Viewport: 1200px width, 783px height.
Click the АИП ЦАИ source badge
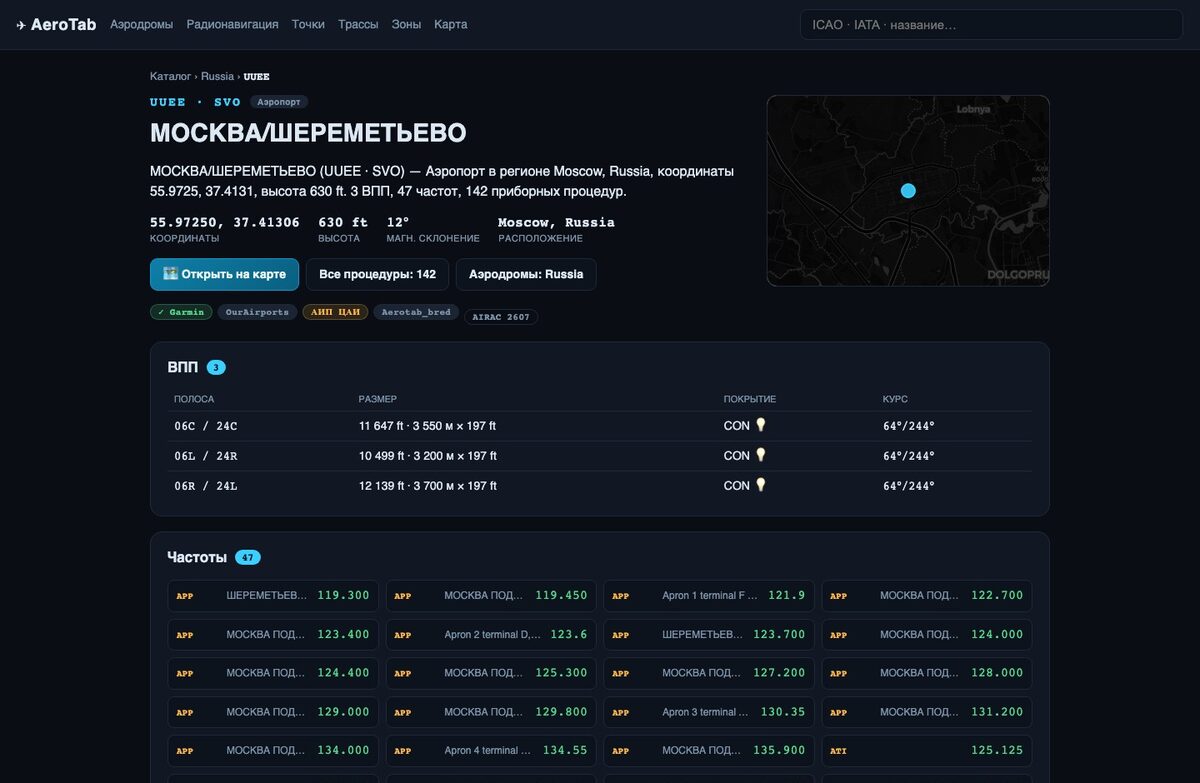tap(335, 312)
